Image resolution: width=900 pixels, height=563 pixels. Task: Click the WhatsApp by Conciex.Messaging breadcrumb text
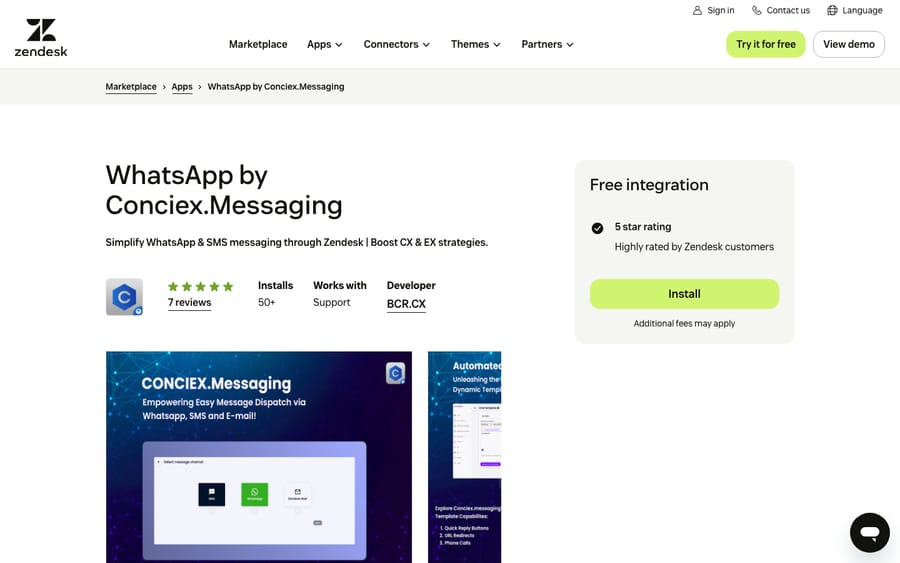tap(276, 87)
